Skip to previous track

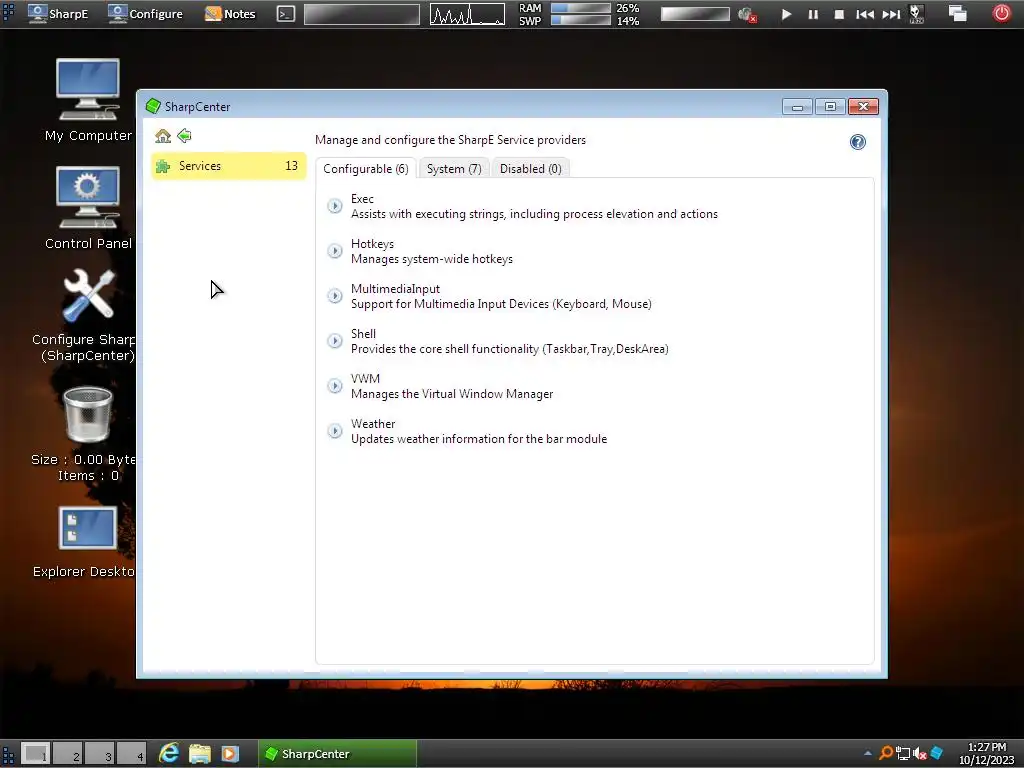pos(865,14)
